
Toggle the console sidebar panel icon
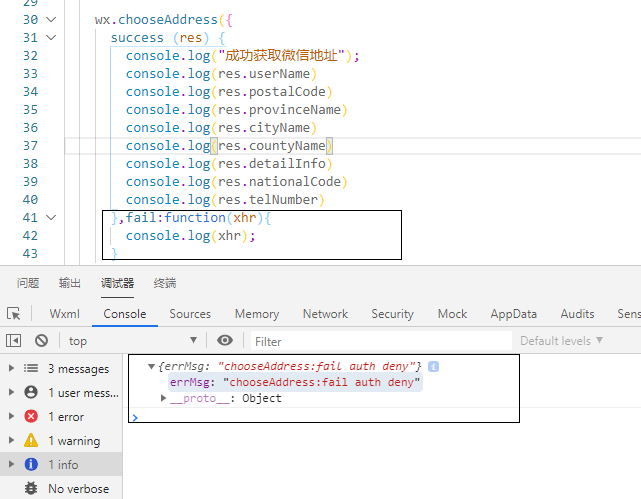13,340
